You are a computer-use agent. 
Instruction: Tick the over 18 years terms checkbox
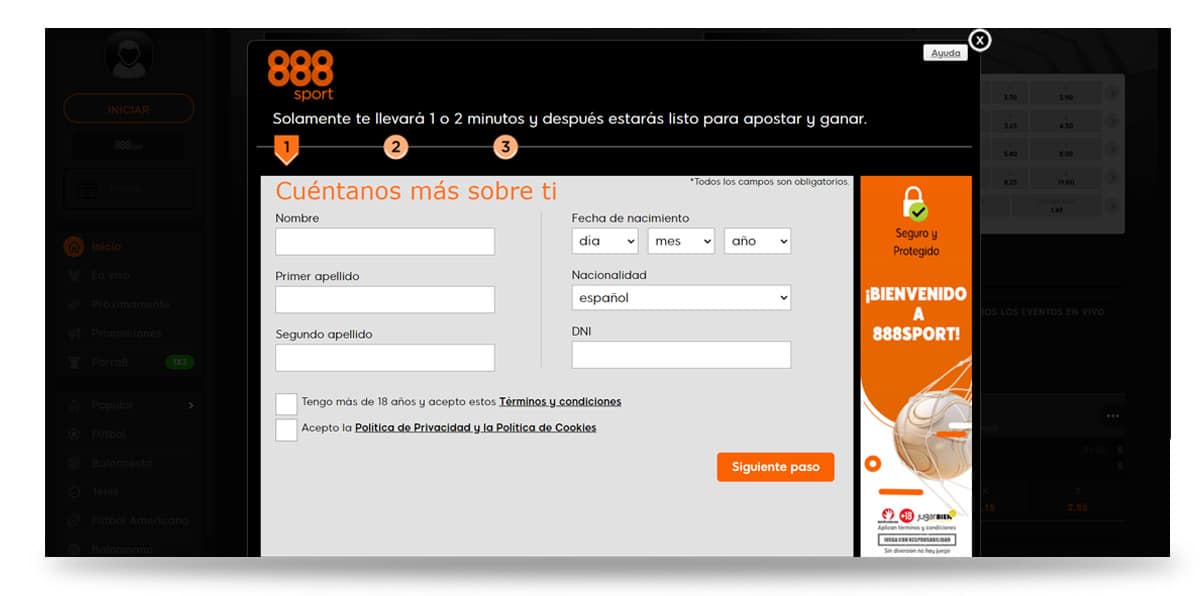tap(286, 404)
